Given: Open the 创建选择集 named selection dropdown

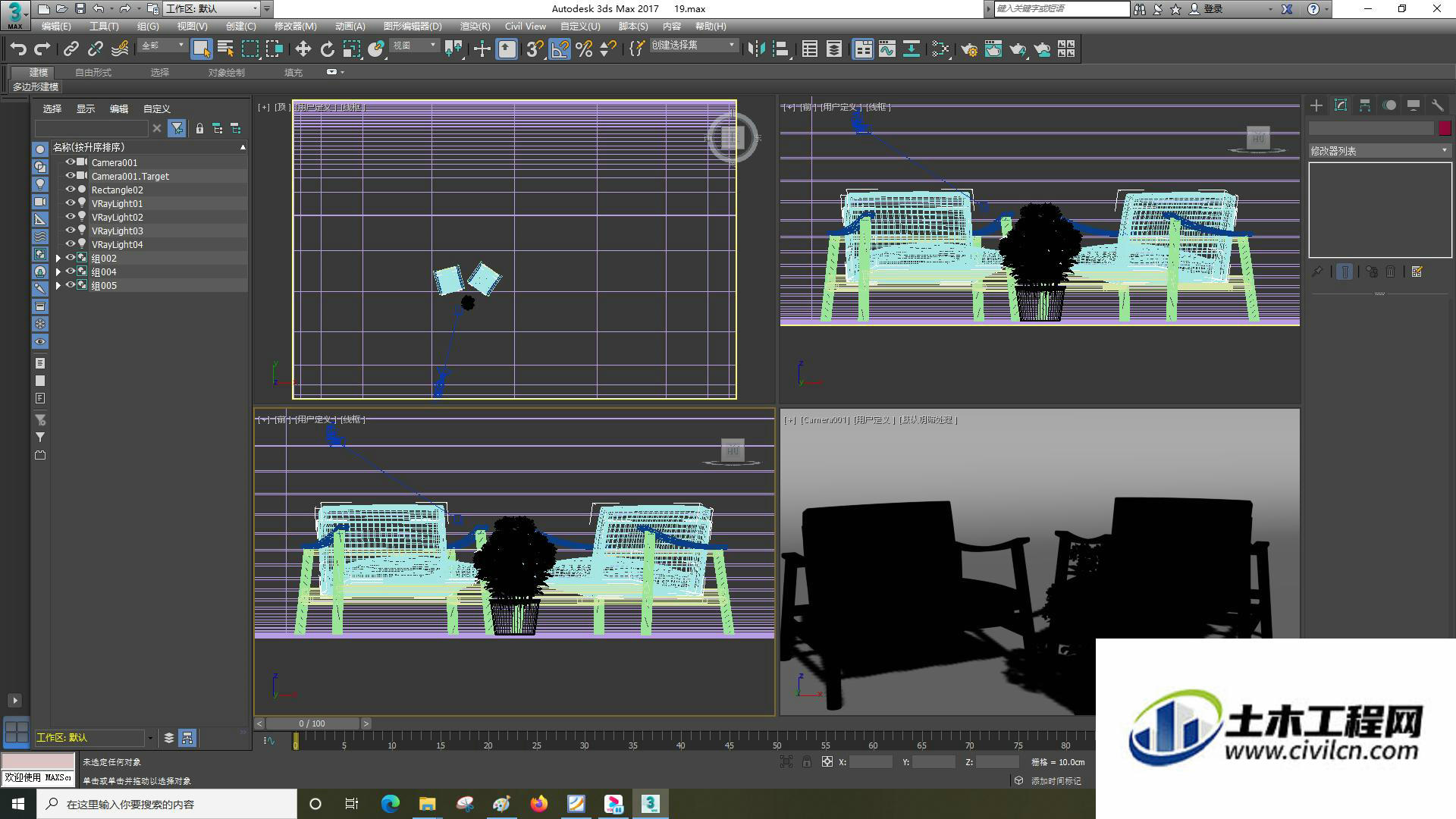Looking at the screenshot, I should [693, 45].
